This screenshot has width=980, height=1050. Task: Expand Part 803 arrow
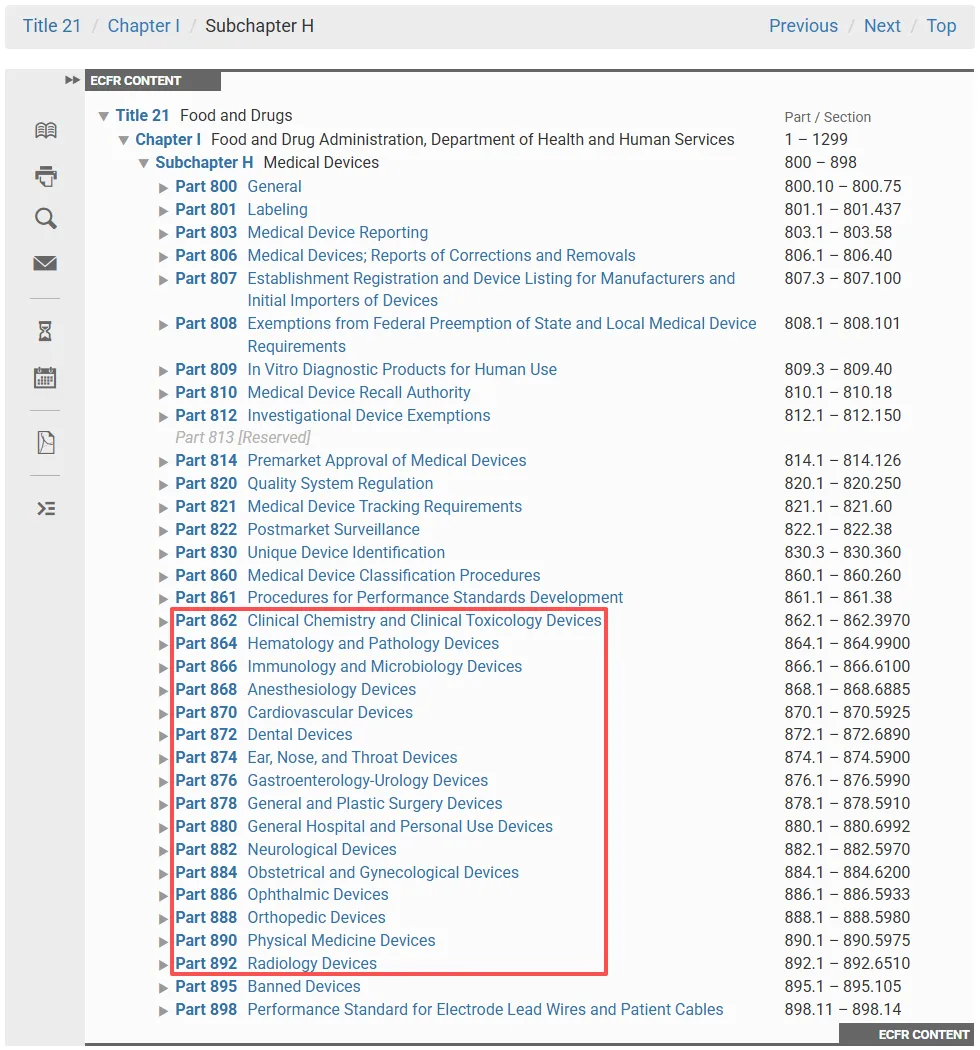(163, 234)
